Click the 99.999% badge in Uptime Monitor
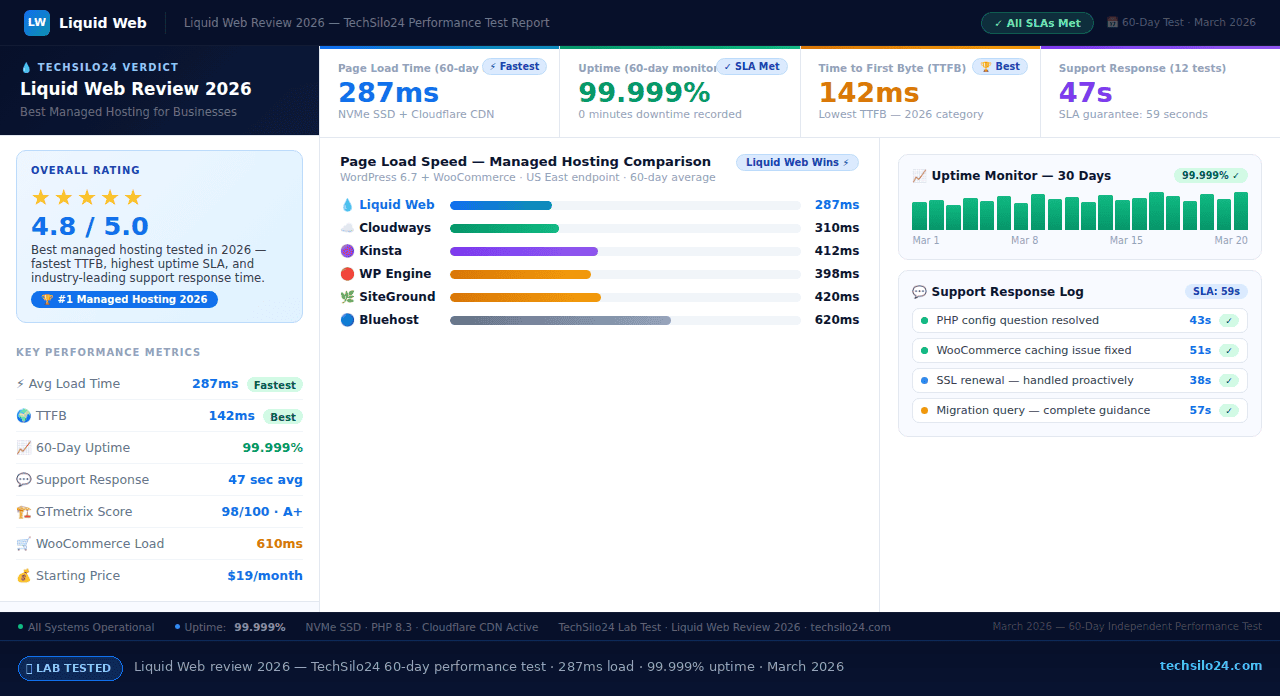 pos(1211,175)
